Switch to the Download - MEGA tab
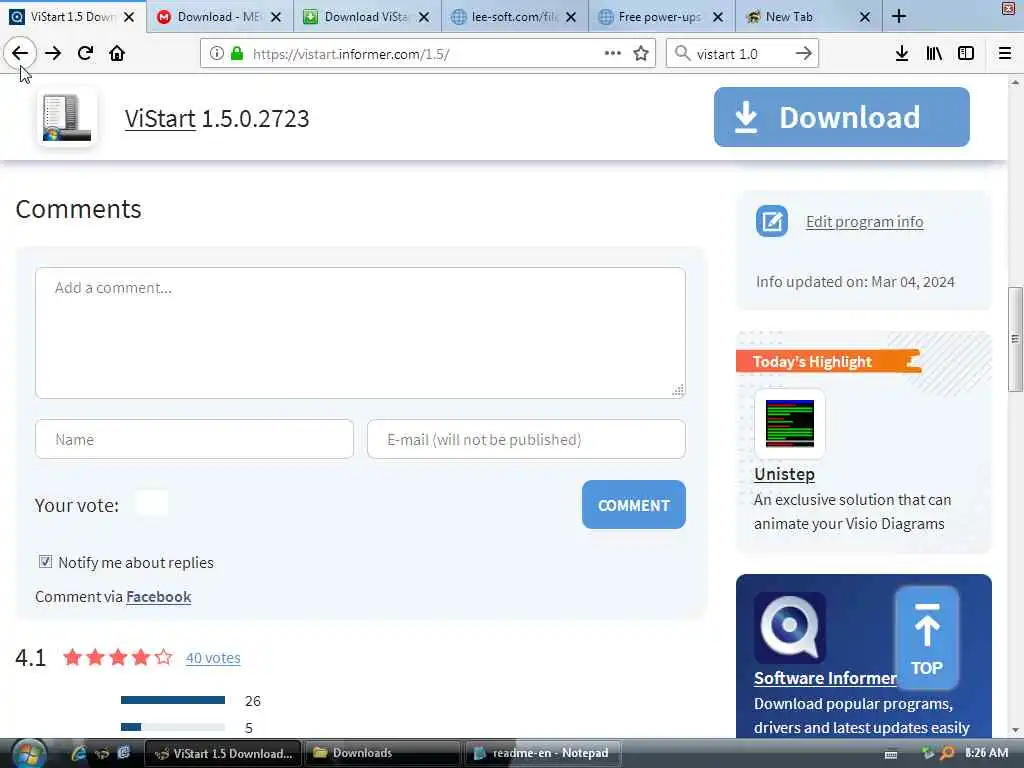This screenshot has width=1024, height=768. pyautogui.click(x=220, y=17)
